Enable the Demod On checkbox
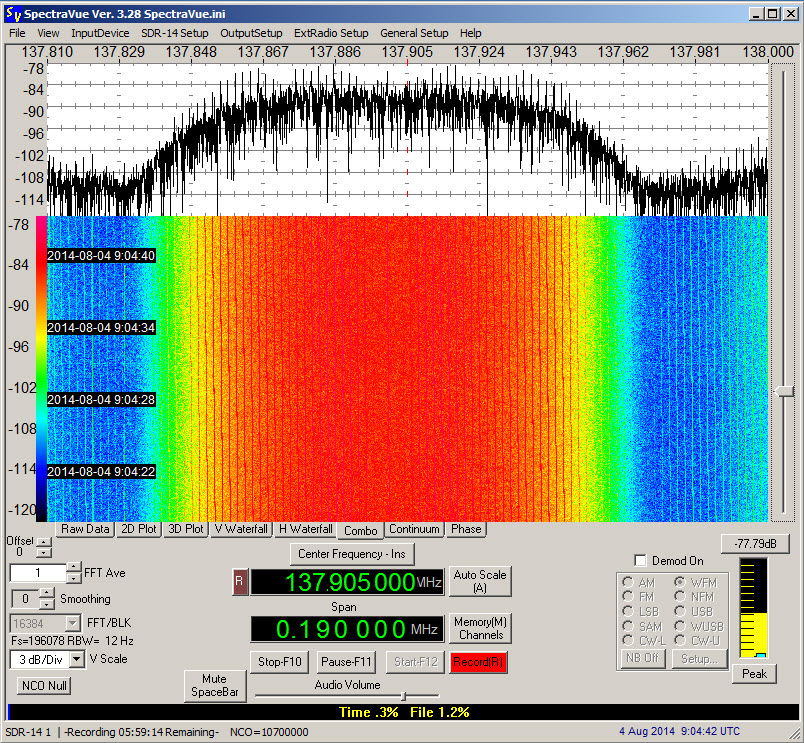804x743 pixels. pyautogui.click(x=640, y=561)
